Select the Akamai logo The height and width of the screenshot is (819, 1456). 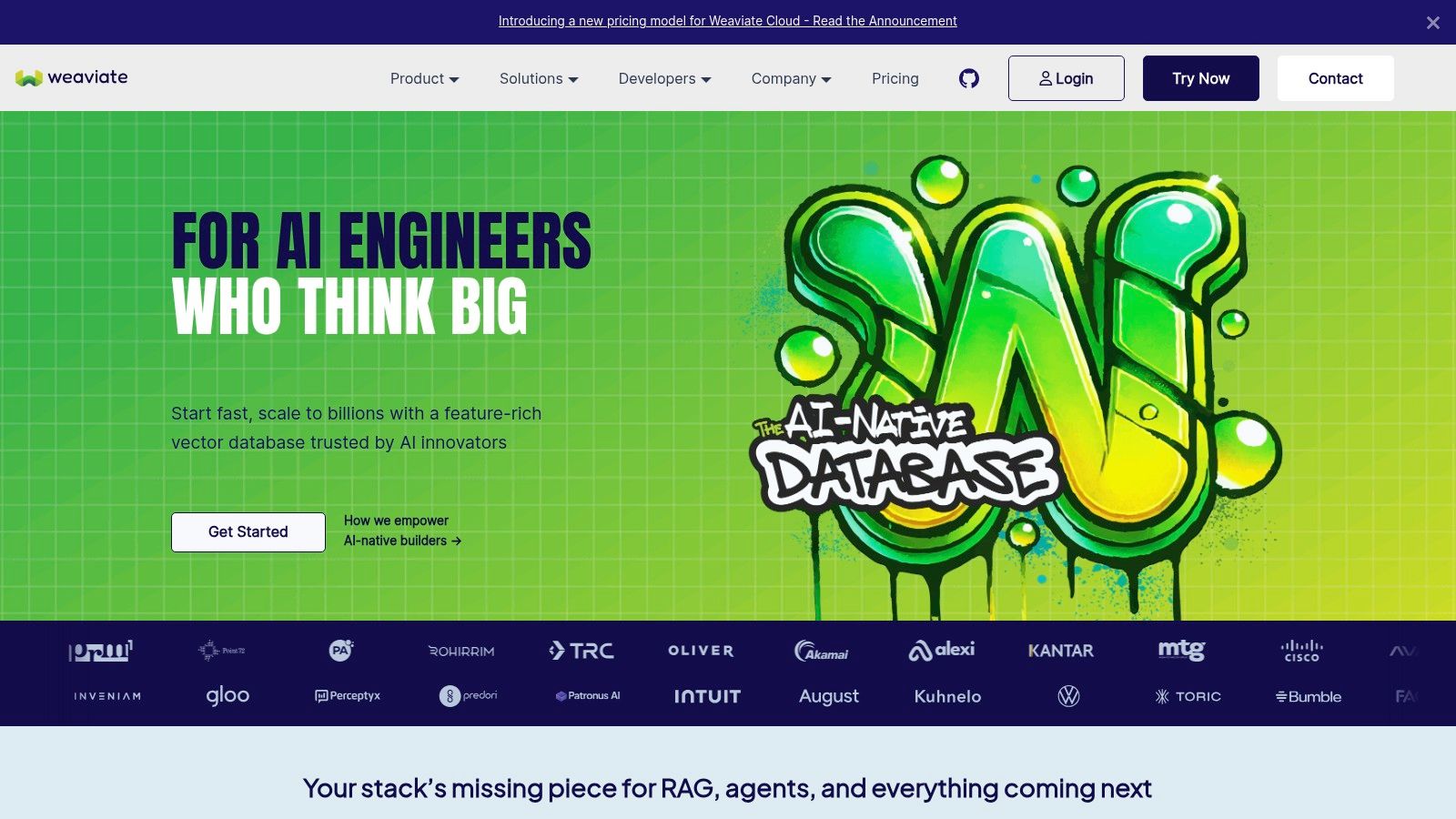coord(821,651)
